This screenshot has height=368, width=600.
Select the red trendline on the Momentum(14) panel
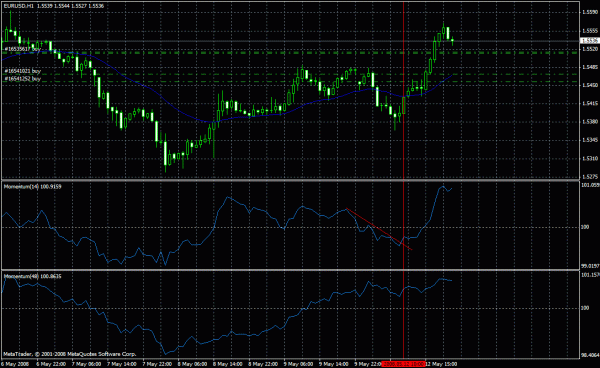pyautogui.click(x=379, y=229)
